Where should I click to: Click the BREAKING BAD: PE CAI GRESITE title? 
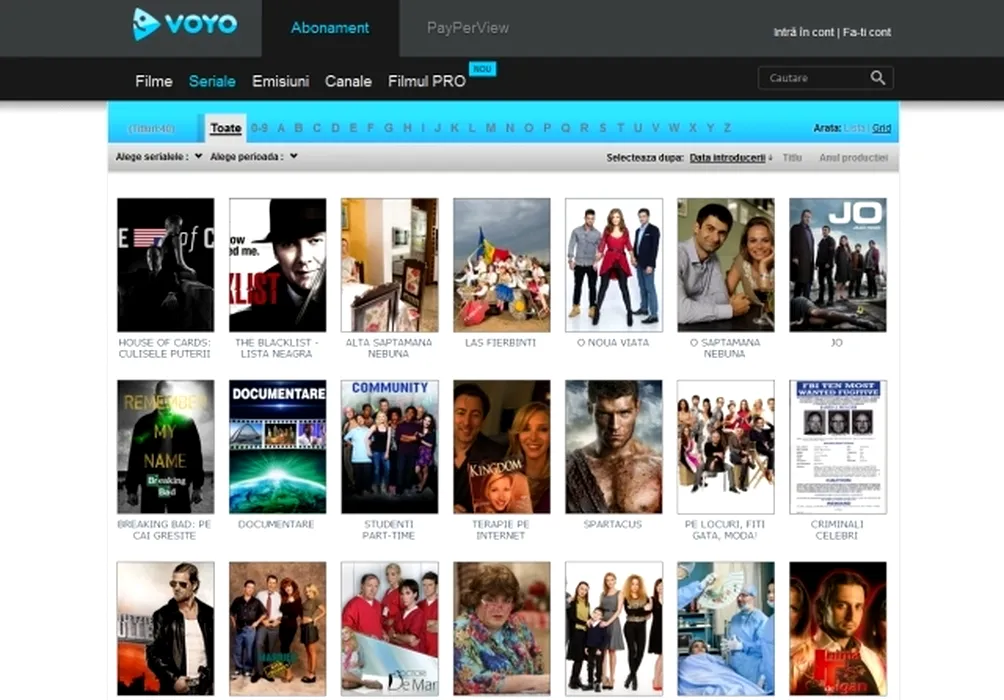pos(165,530)
